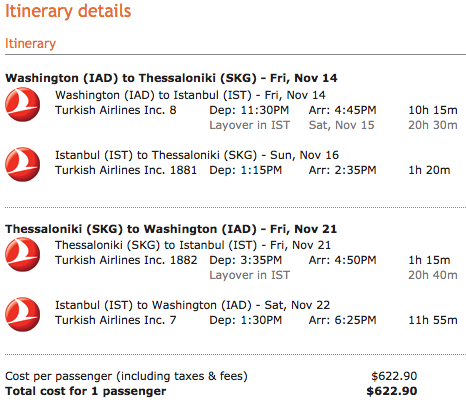Click the orange Itinerary section label
Viewport: 466px width, 405px height.
click(30, 44)
